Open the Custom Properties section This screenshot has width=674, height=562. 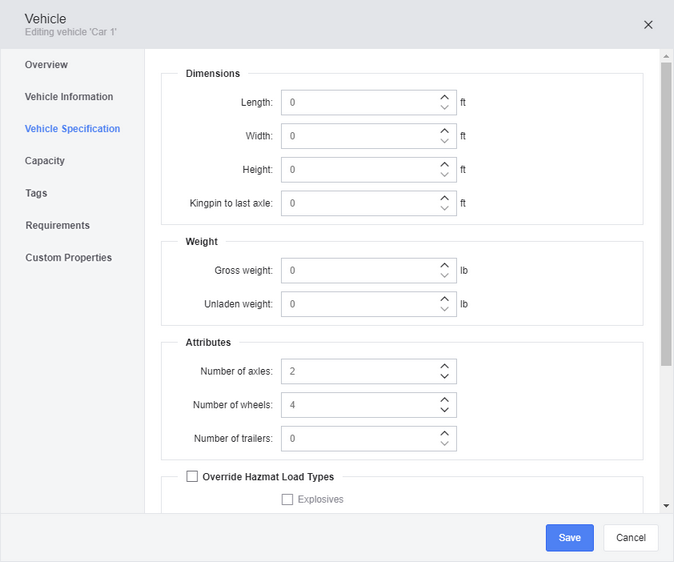point(68,258)
